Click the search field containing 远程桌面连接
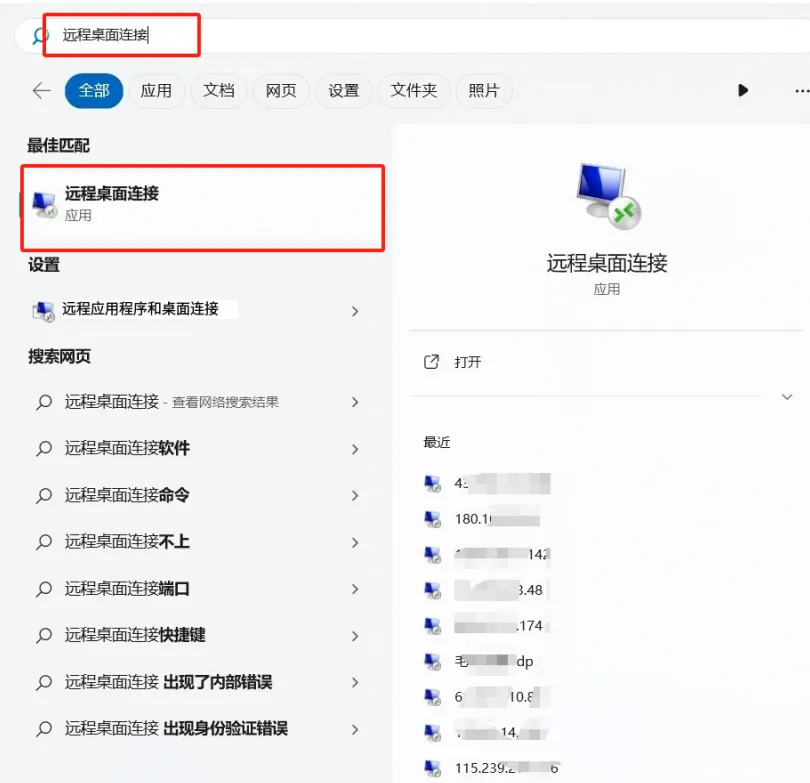Screen dimensions: 810x783 point(413,35)
